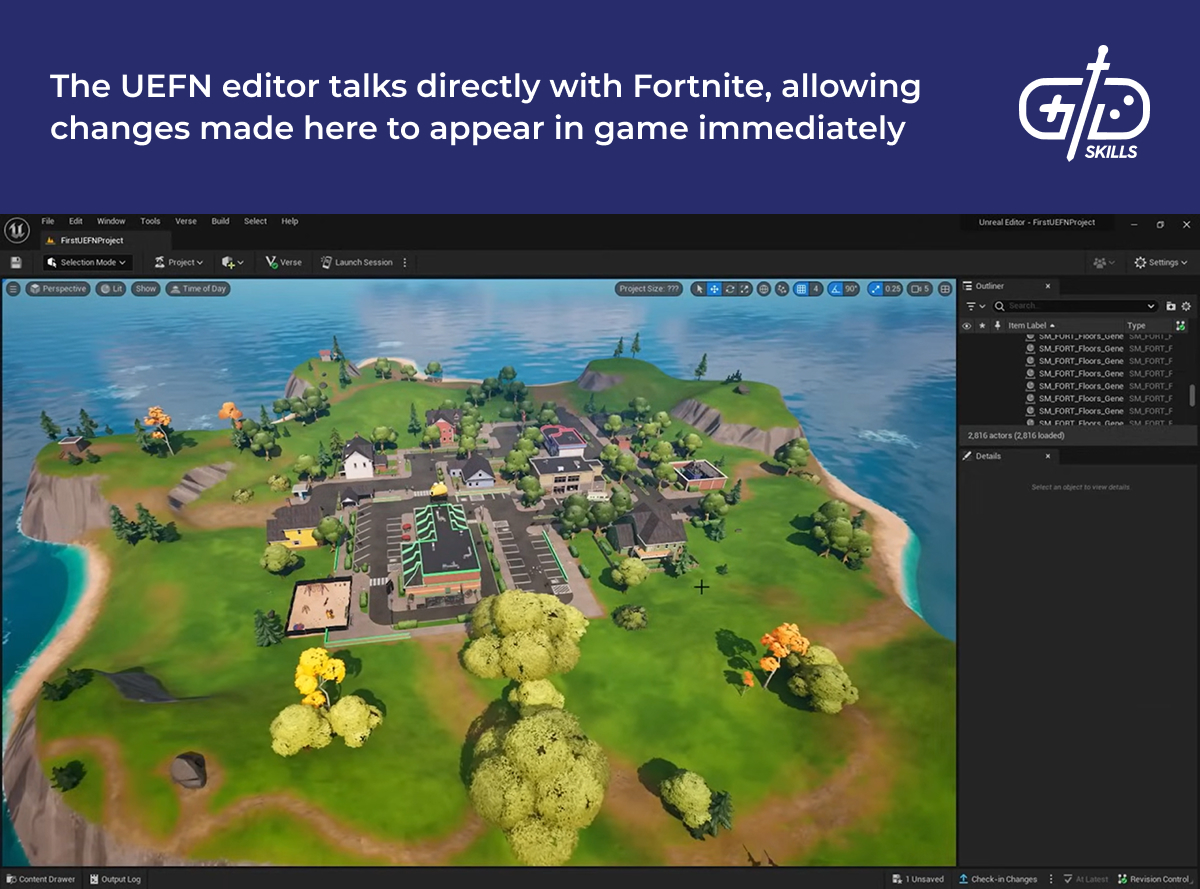
Task: Toggle rotation angle snapping
Action: tap(837, 289)
